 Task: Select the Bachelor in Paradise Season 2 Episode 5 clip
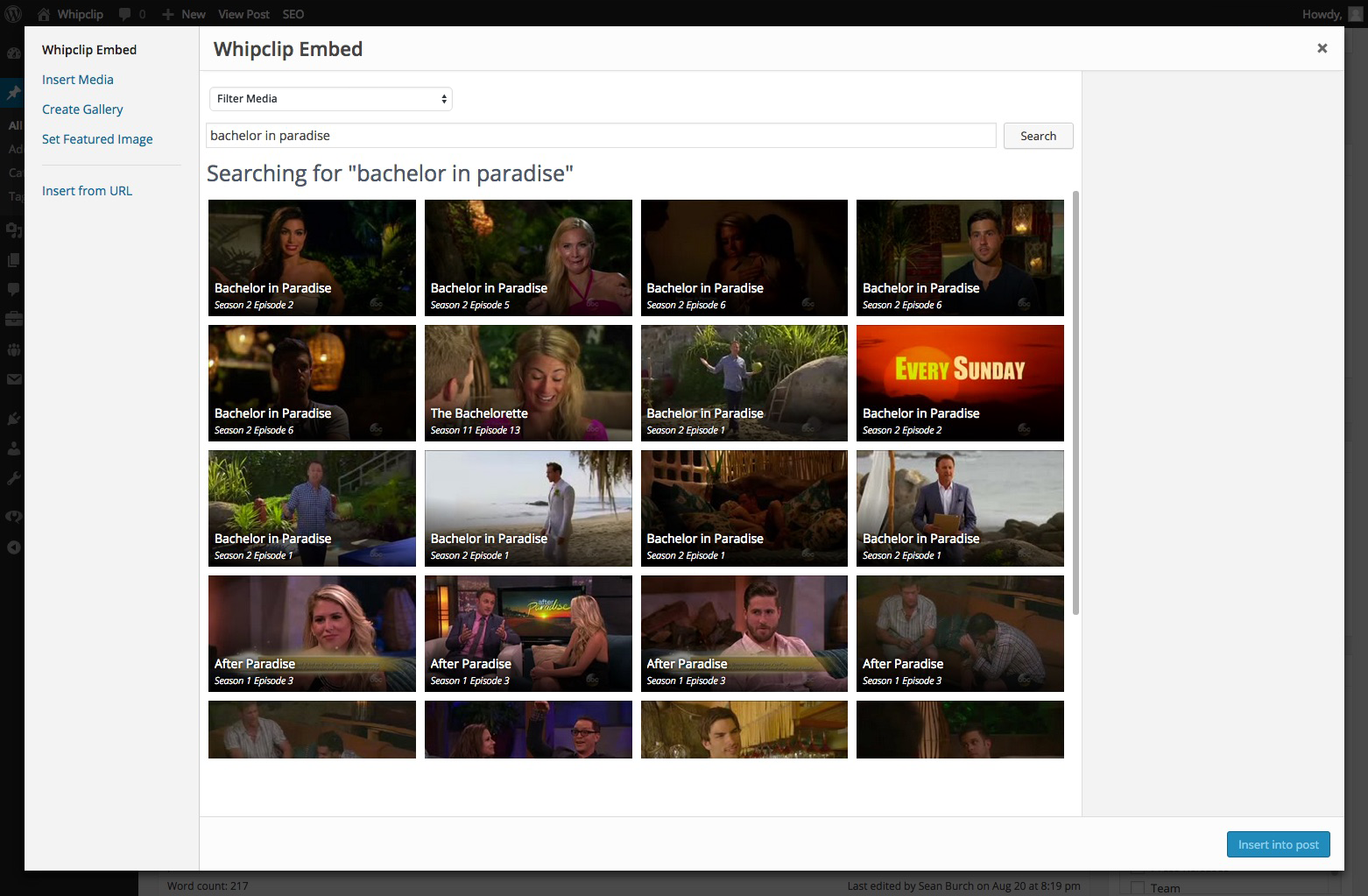(x=528, y=258)
